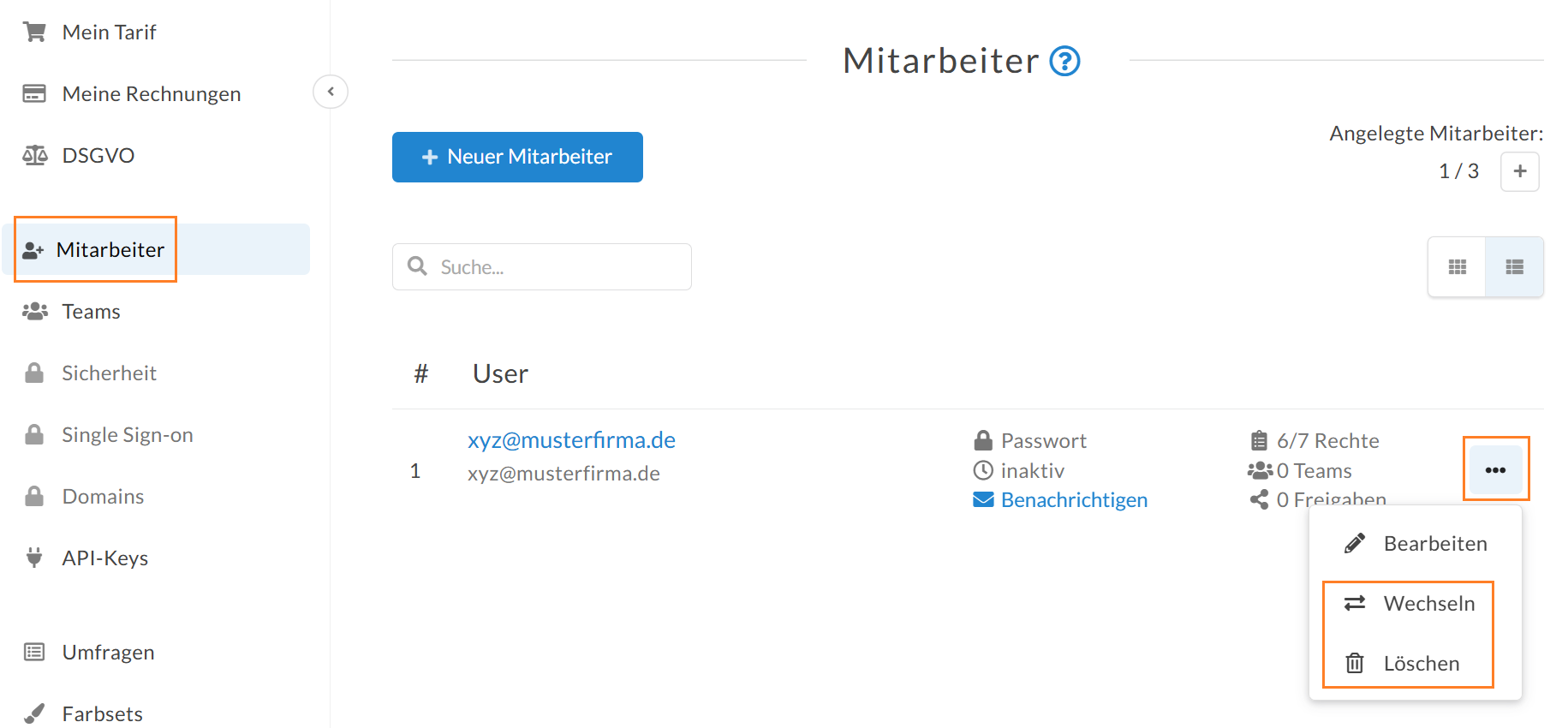Open the three-dots actions menu for xyz@musterfirma.de

click(1496, 469)
